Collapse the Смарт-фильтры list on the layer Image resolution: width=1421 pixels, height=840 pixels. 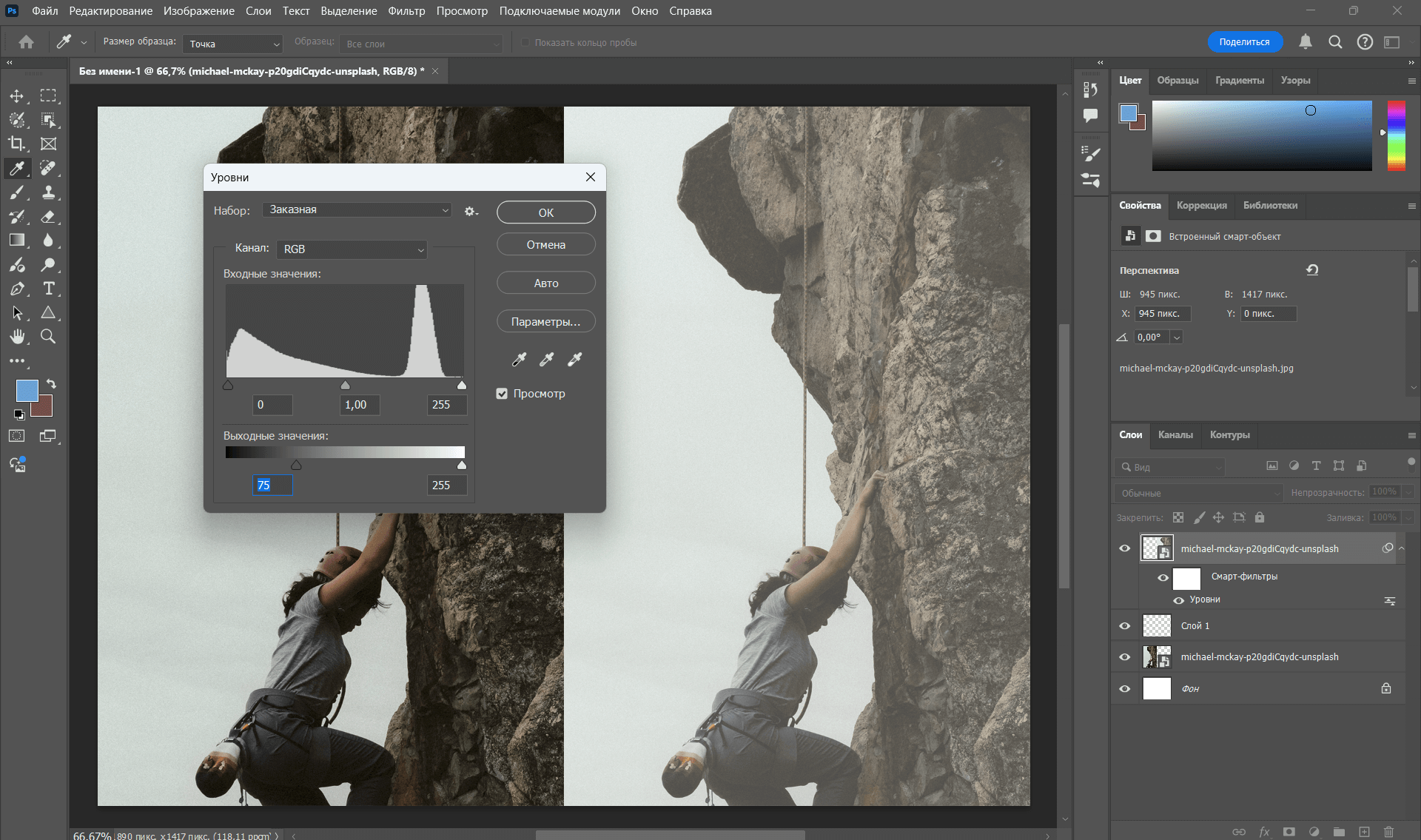(1401, 548)
